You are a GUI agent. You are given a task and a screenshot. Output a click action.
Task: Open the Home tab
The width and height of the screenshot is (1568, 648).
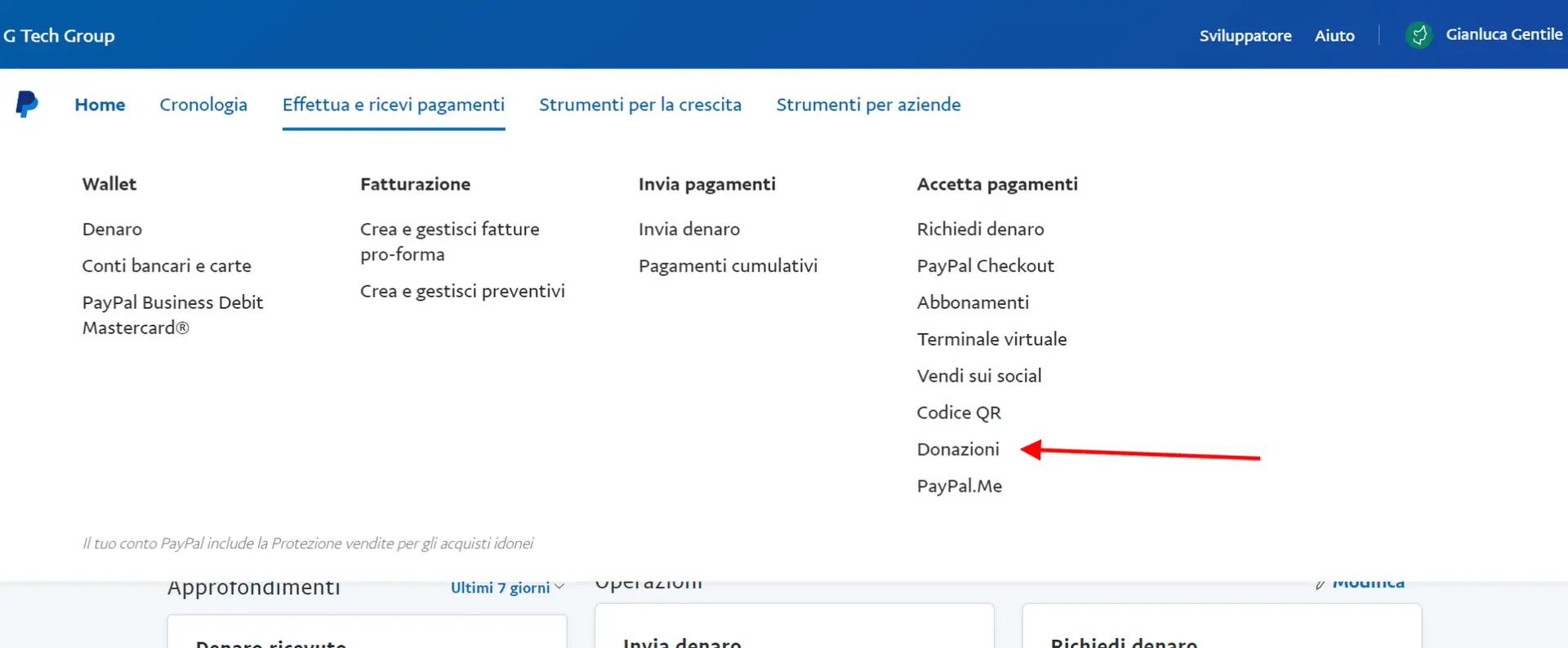100,105
